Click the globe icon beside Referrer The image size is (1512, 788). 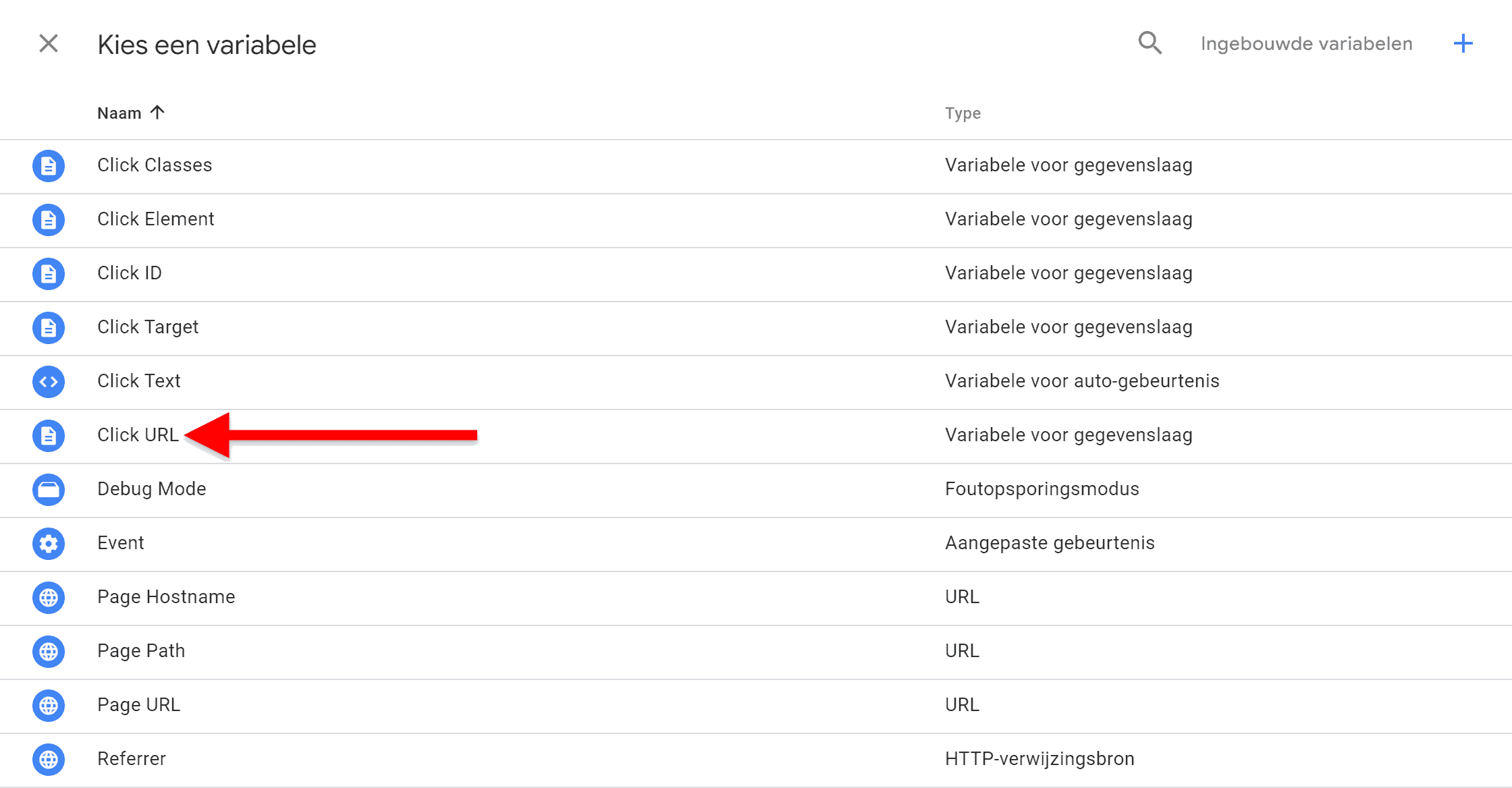[48, 760]
